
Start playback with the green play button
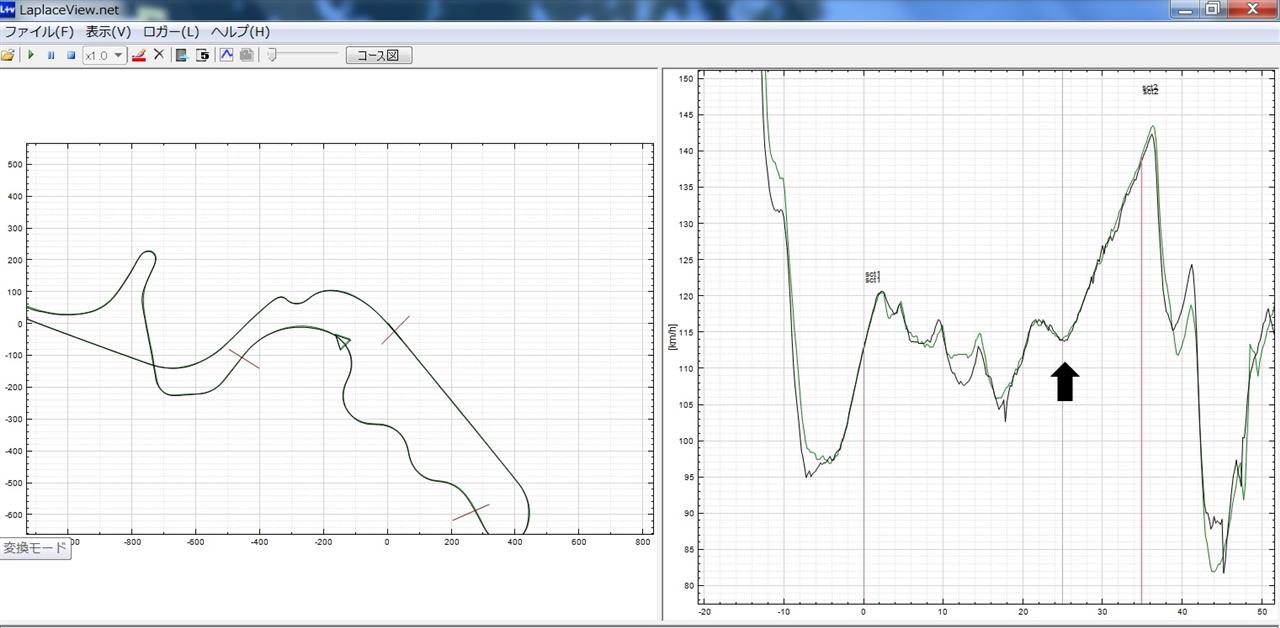pyautogui.click(x=31, y=55)
